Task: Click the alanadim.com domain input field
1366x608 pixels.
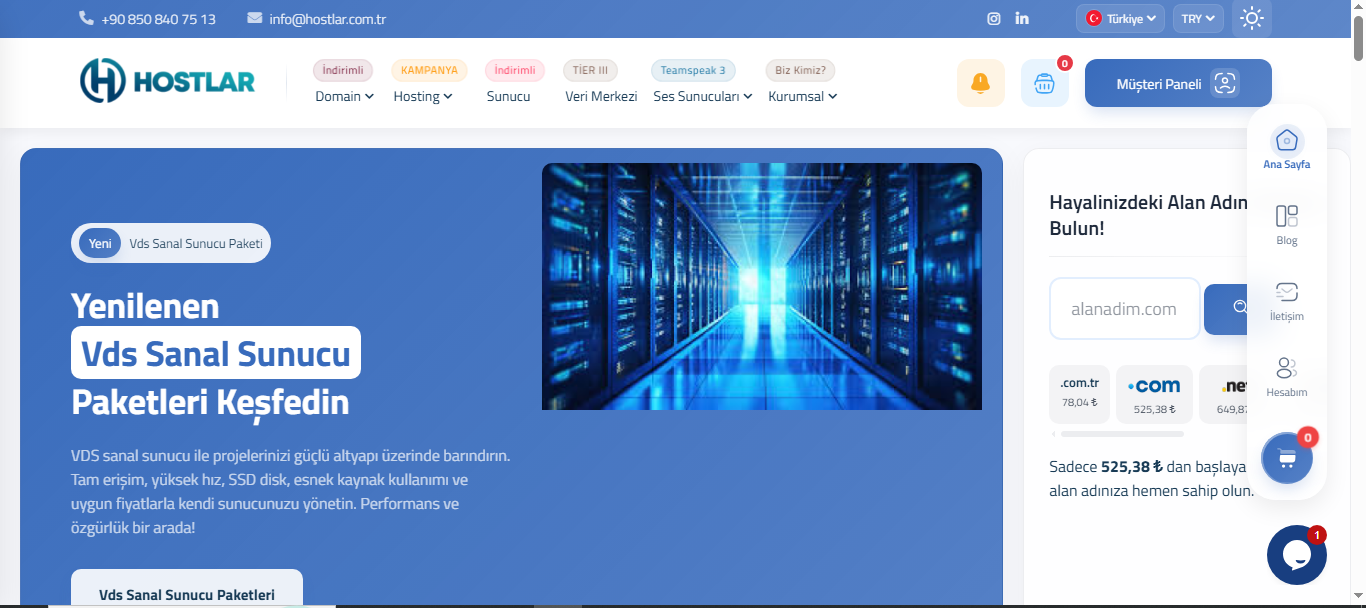Action: coord(1124,308)
